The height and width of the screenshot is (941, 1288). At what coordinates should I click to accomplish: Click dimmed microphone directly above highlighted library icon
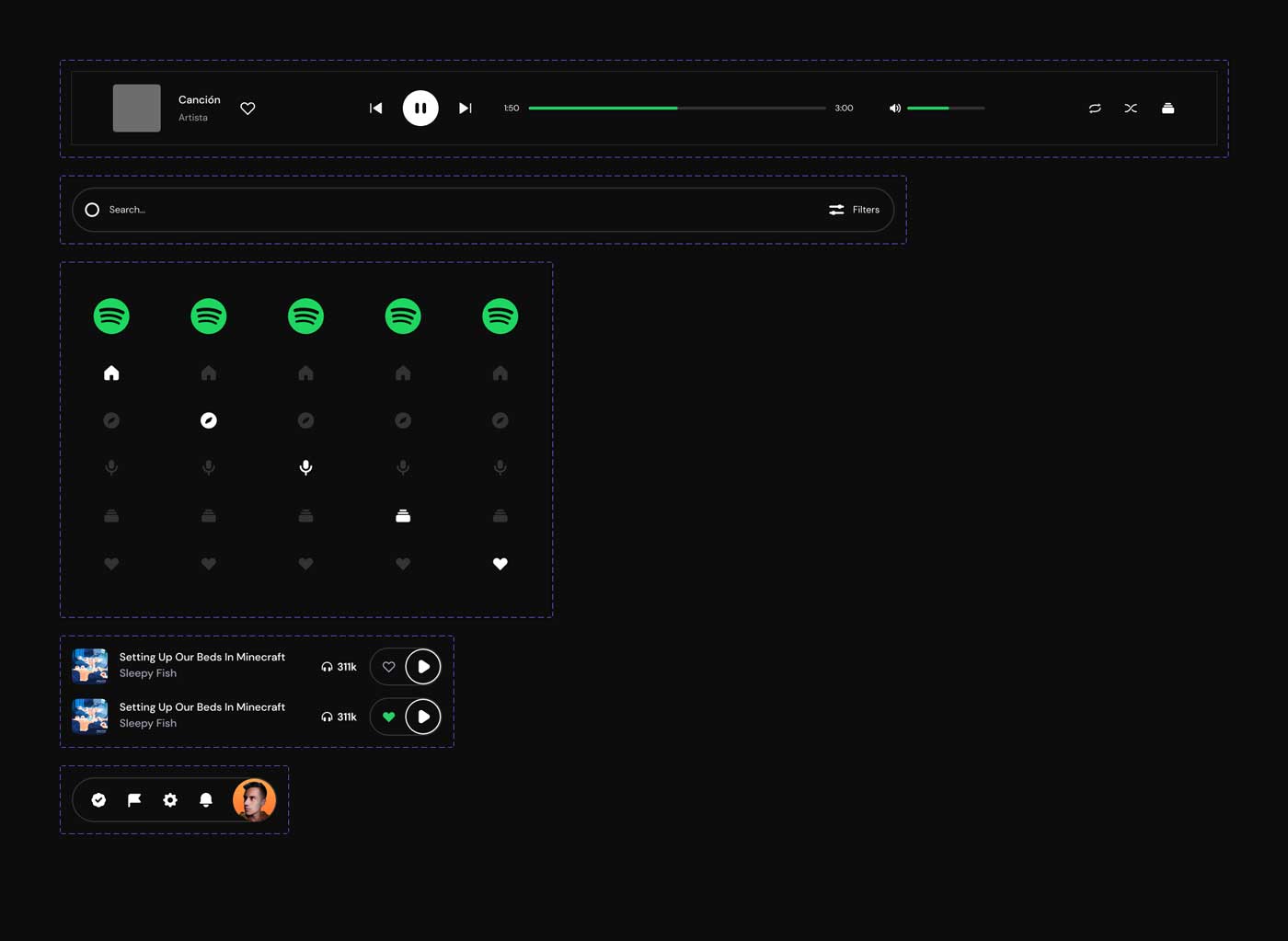pos(403,467)
